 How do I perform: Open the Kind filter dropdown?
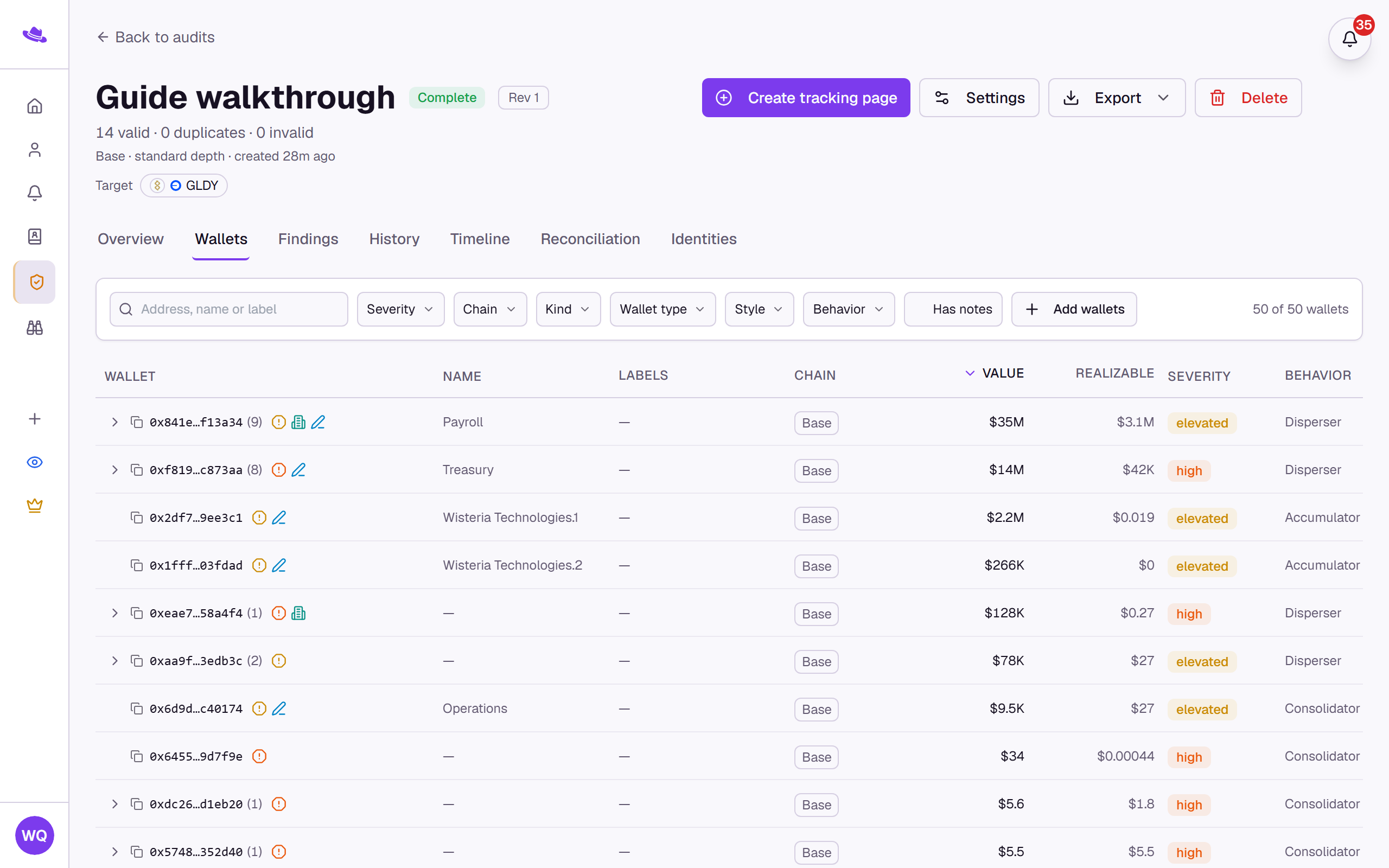coord(568,309)
